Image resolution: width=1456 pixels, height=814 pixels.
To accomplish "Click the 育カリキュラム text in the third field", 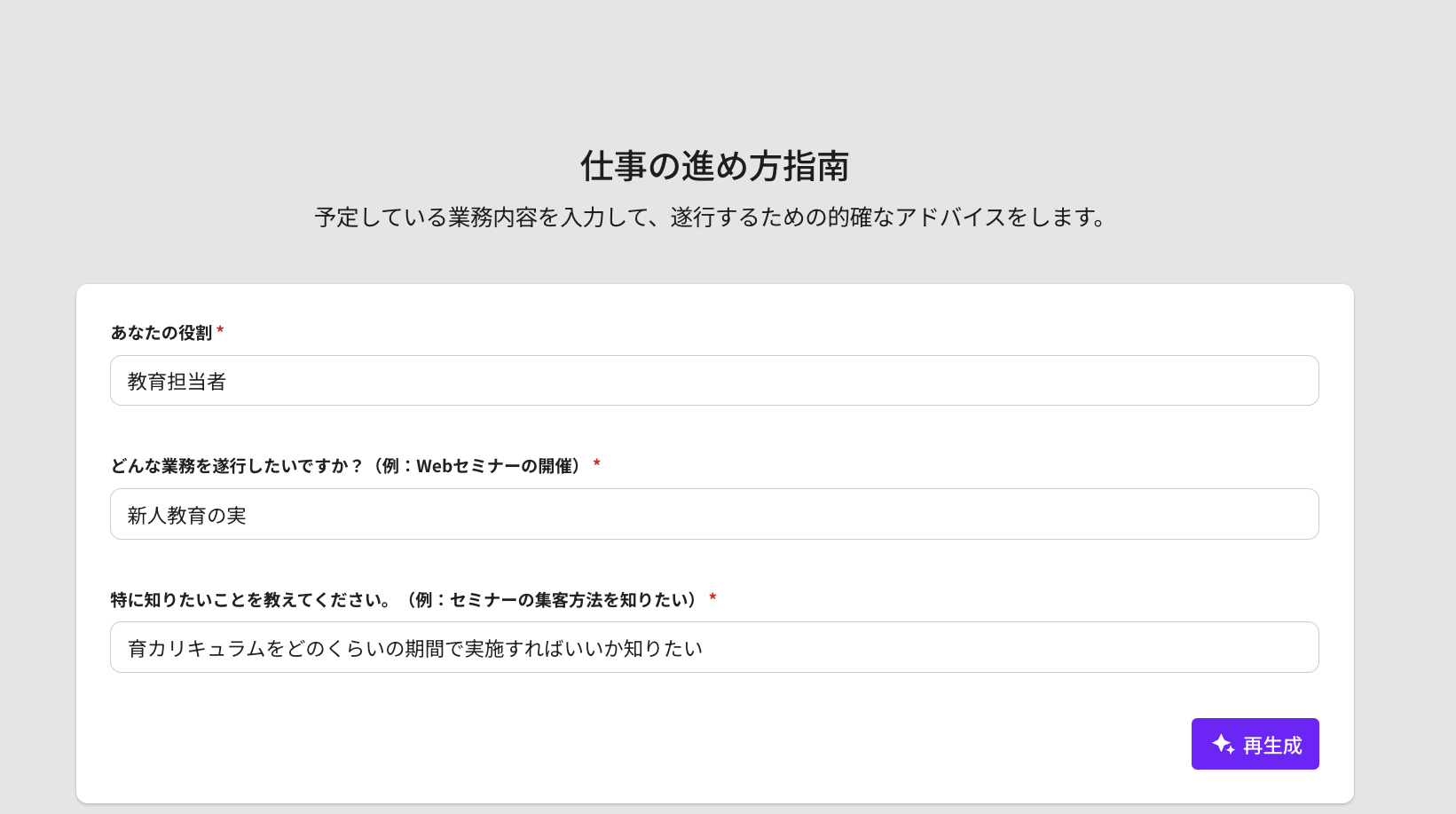I will (196, 649).
